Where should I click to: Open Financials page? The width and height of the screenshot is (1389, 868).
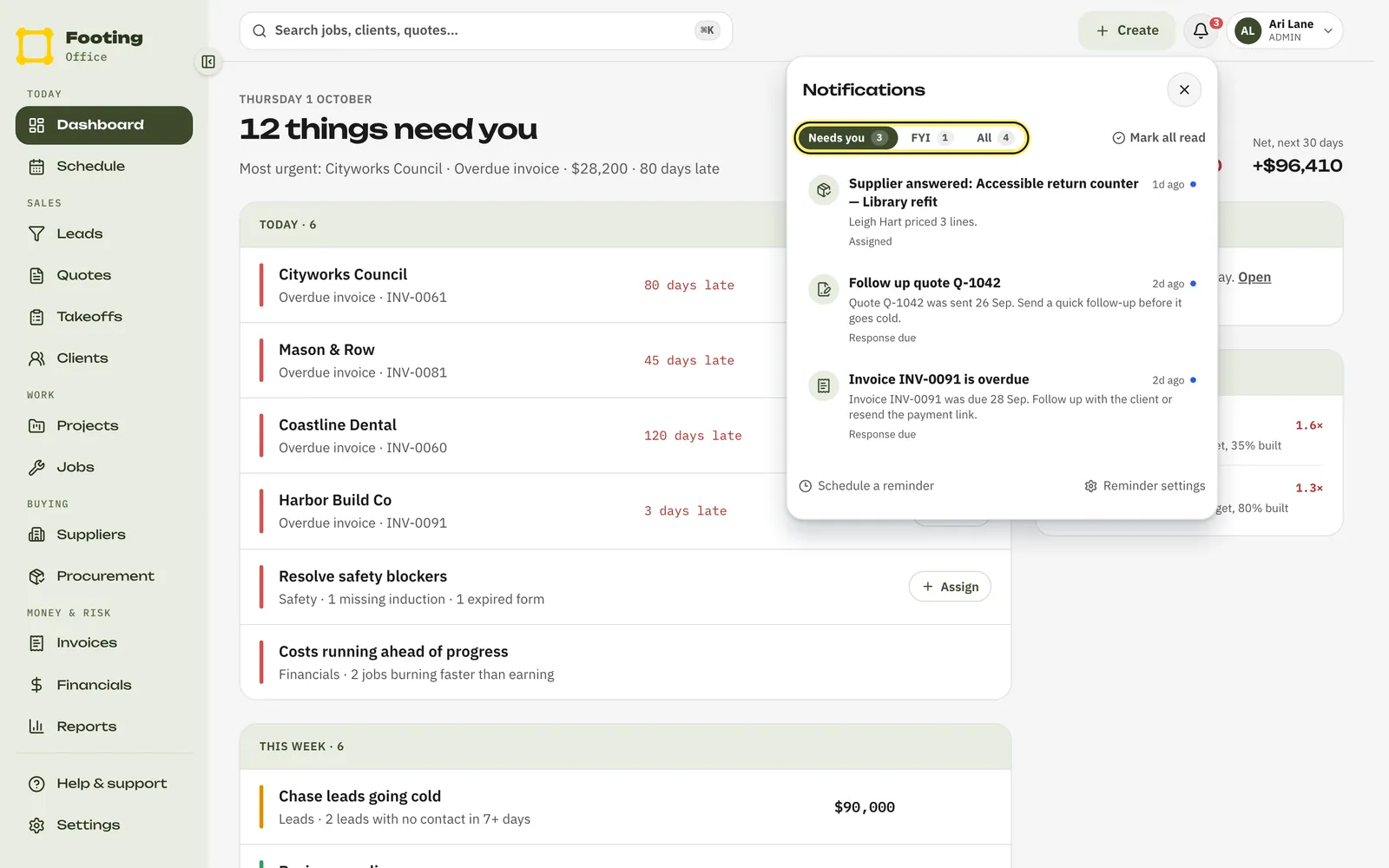(104, 685)
